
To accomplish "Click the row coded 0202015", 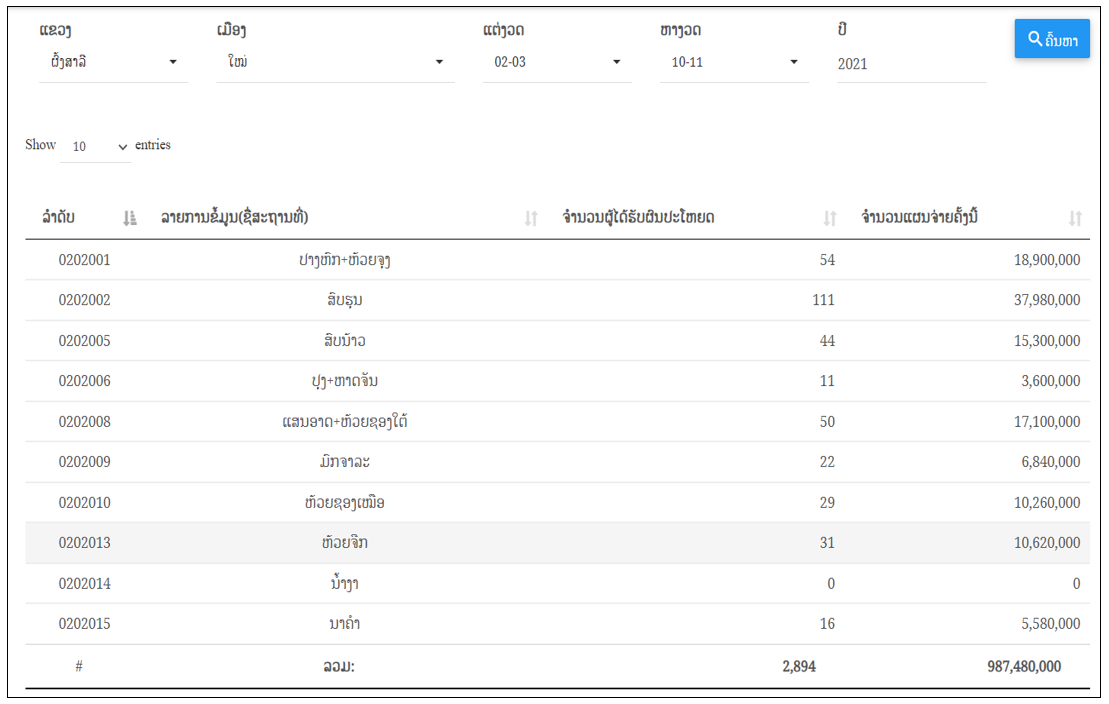I will (x=557, y=623).
